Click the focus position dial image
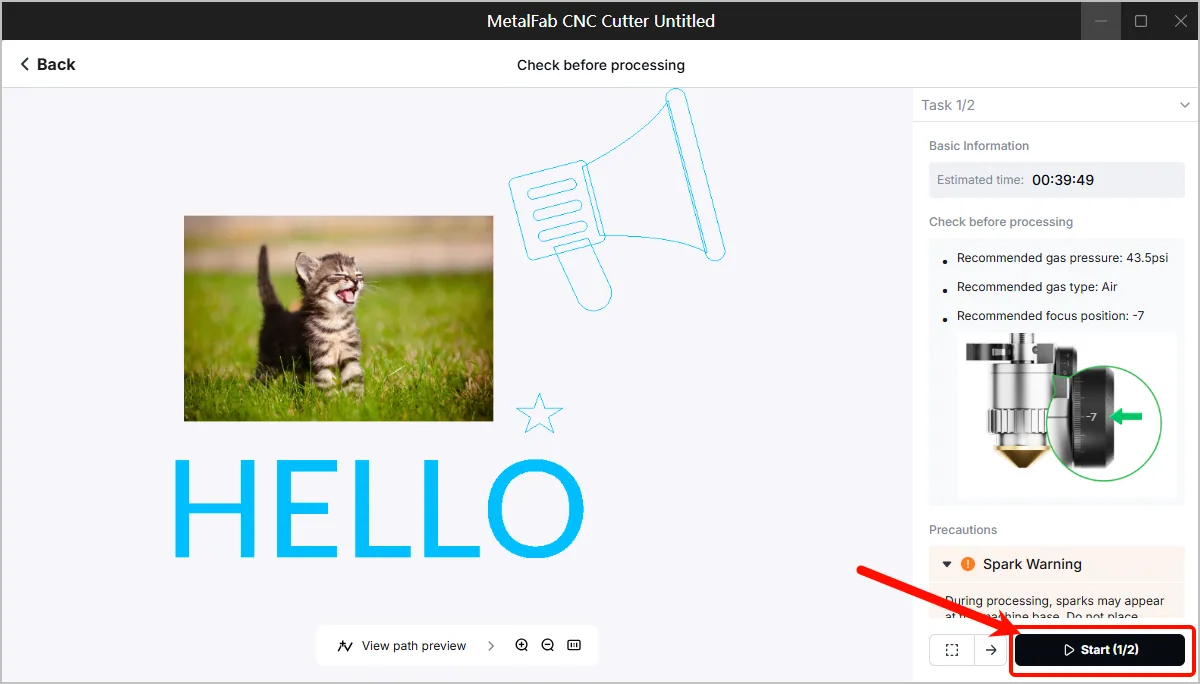 pos(1059,416)
